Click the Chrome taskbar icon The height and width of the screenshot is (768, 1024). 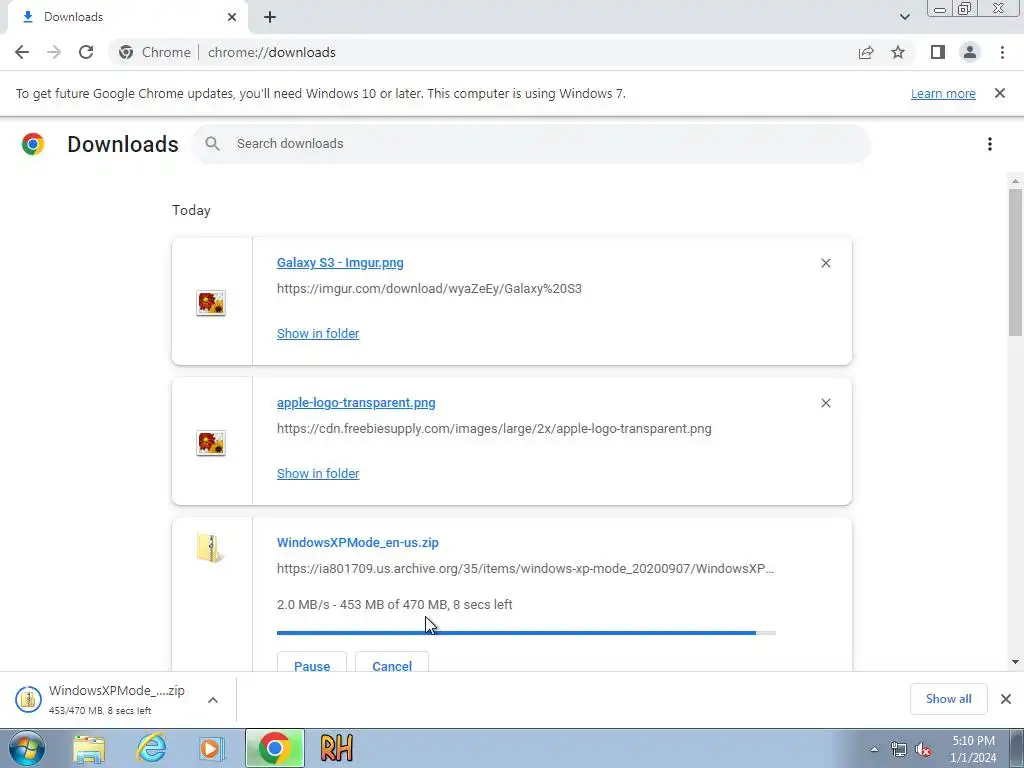click(274, 748)
